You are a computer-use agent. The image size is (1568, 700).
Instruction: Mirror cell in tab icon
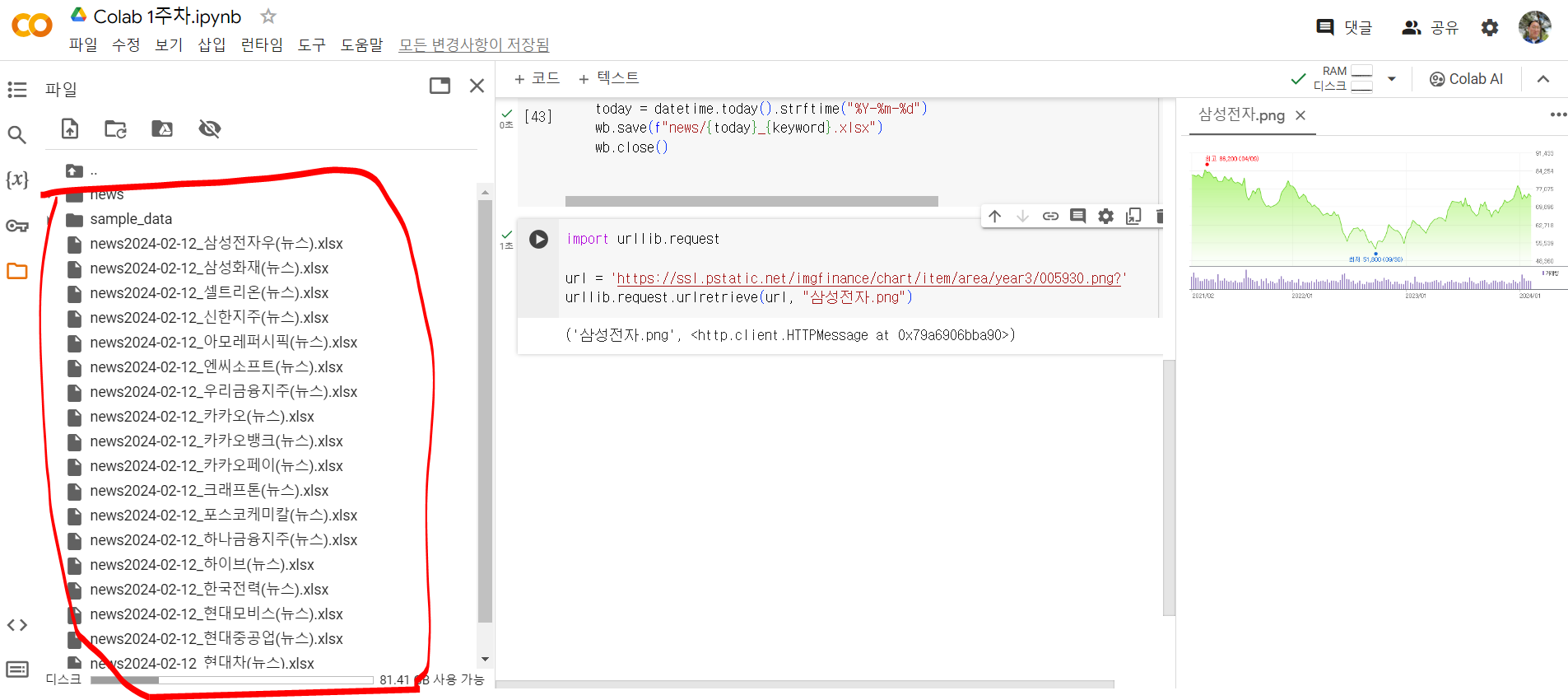coord(1133,216)
